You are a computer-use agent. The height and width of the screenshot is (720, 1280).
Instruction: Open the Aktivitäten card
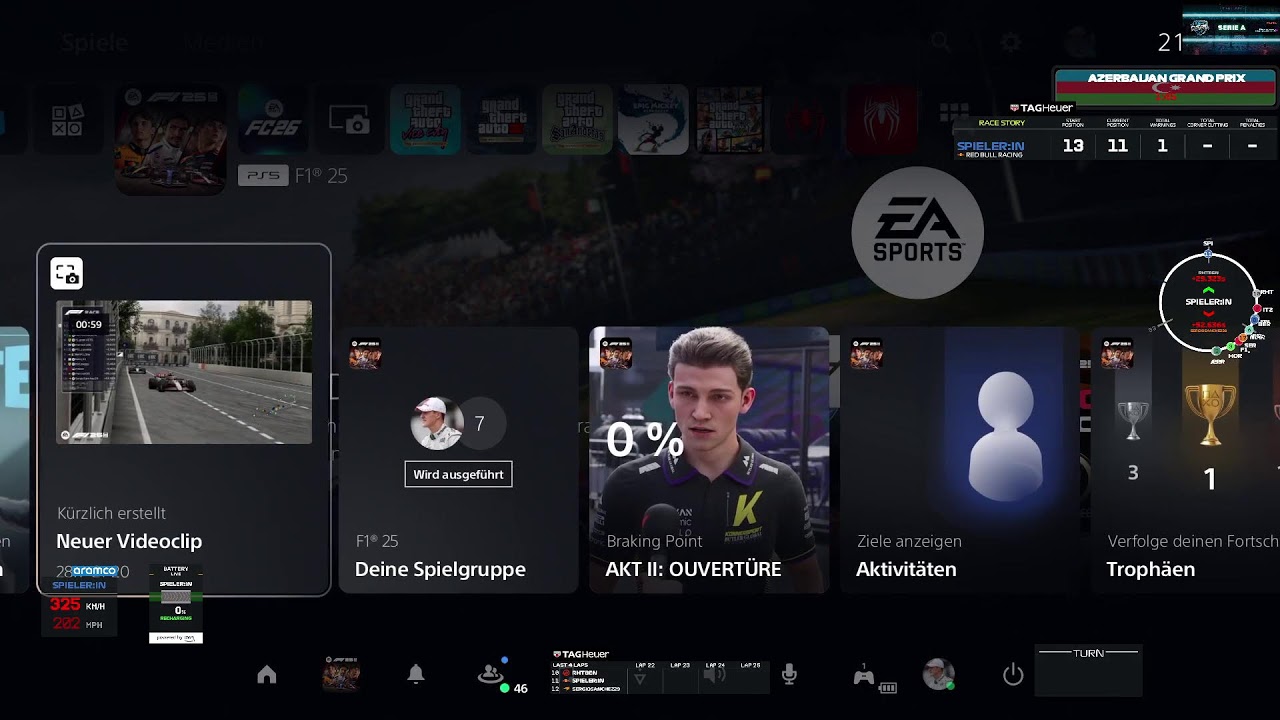pos(960,460)
